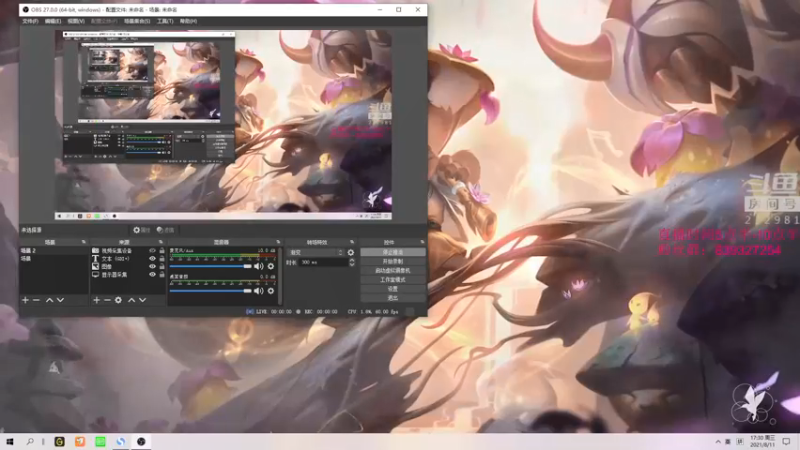Open Windows notification center icon
Image resolution: width=800 pixels, height=450 pixels.
click(786, 441)
